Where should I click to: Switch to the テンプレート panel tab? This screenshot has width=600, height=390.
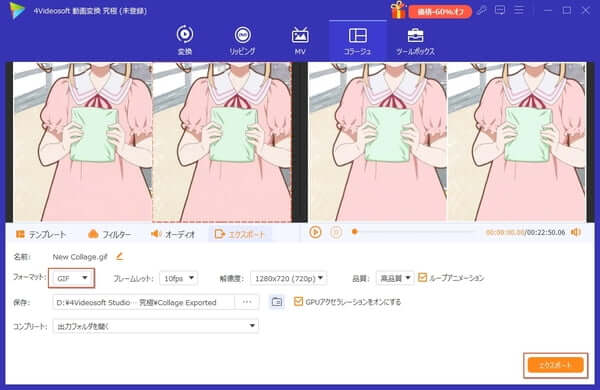tap(41, 234)
